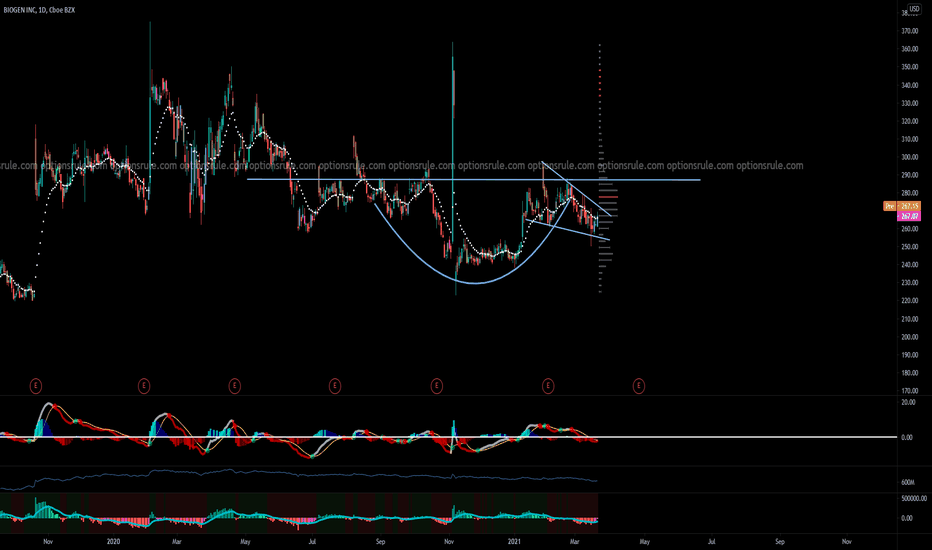The image size is (932, 550).
Task: Open the earnings marker from late January 2020
Action: tap(144, 386)
